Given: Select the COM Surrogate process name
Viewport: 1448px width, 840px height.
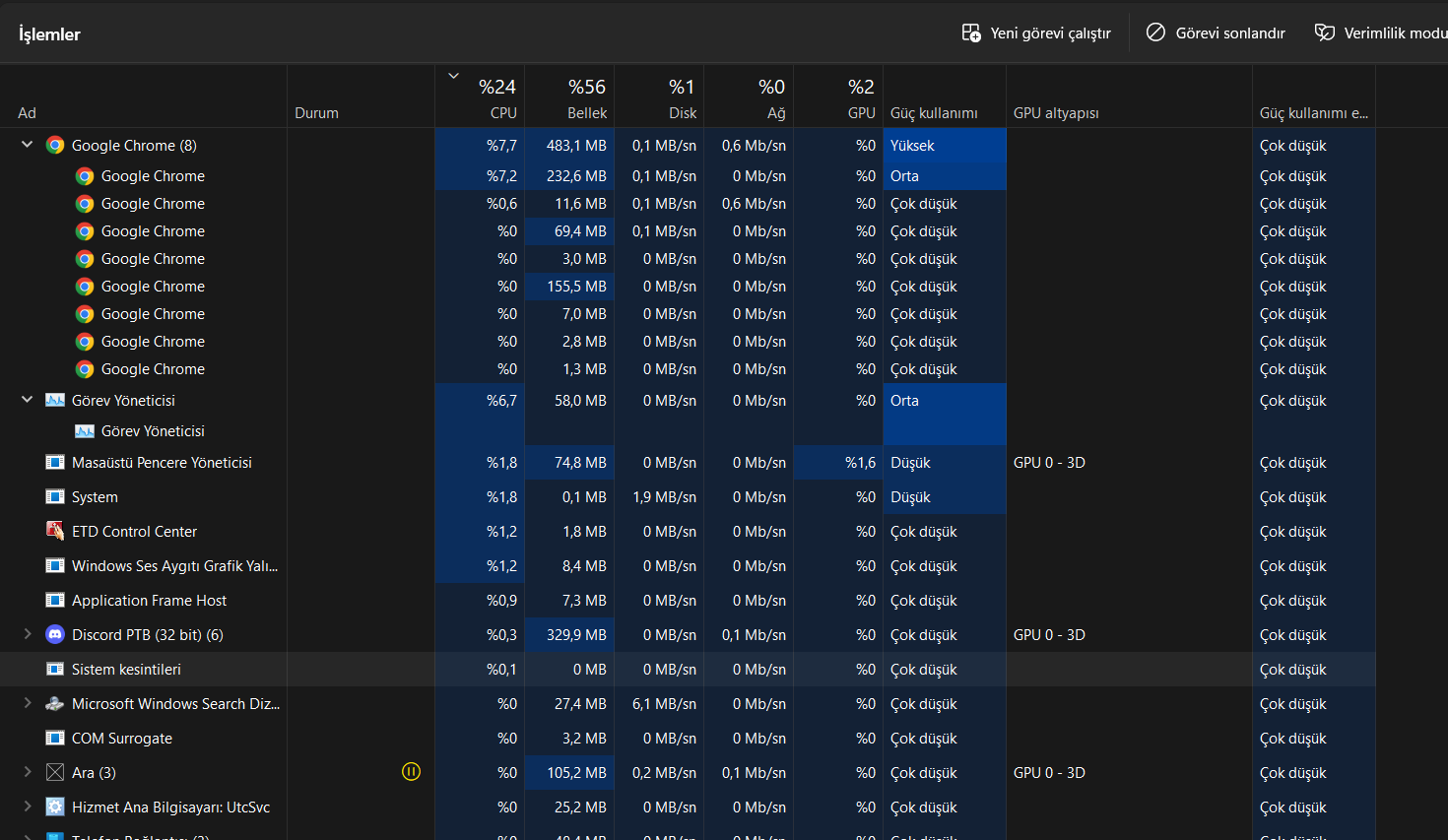Looking at the screenshot, I should [x=122, y=739].
